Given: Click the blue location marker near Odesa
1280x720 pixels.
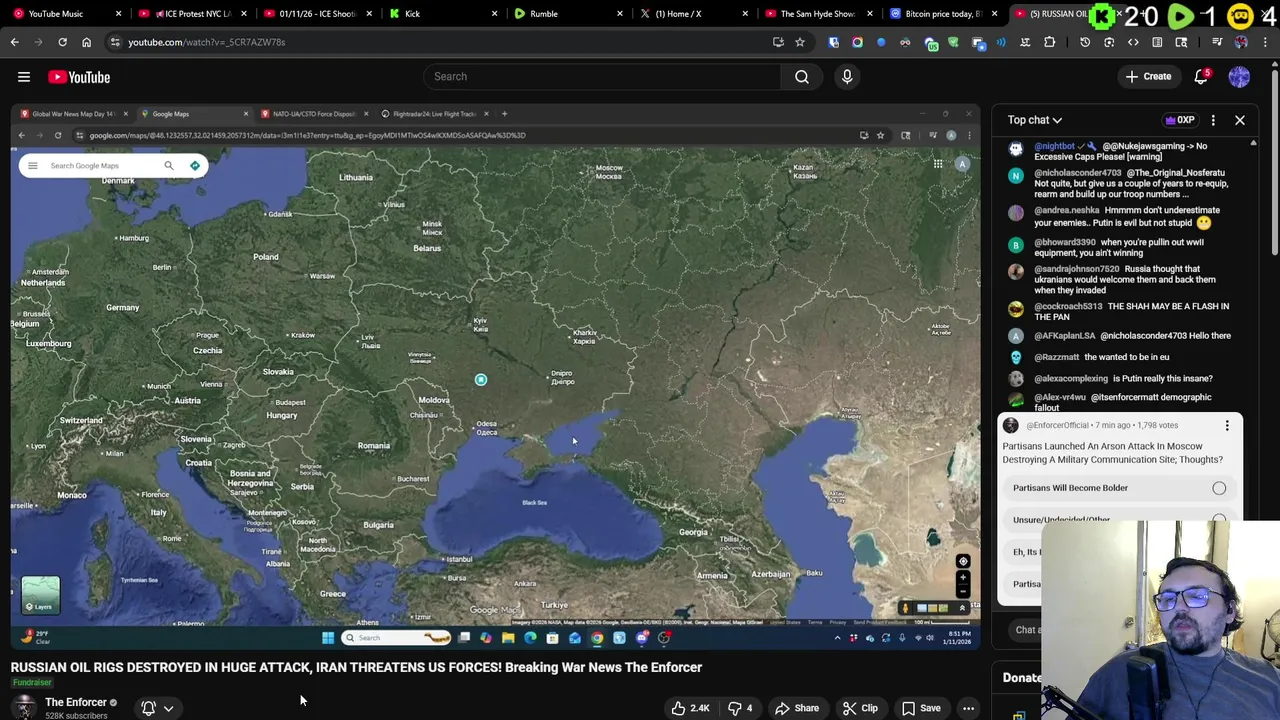Looking at the screenshot, I should (481, 380).
